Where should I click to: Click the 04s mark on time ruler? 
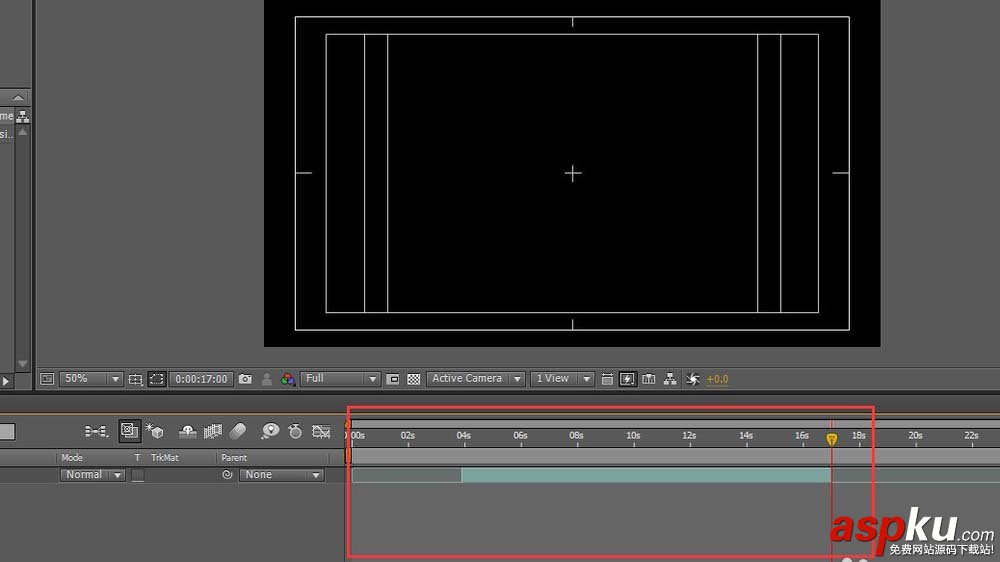tap(464, 436)
